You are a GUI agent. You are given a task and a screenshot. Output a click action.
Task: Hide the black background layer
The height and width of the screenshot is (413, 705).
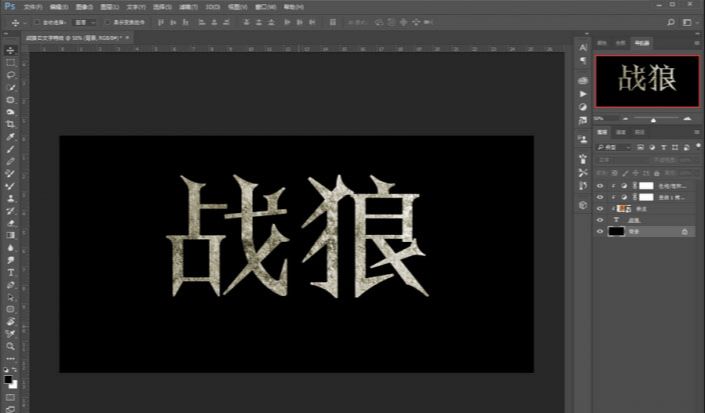click(x=600, y=231)
